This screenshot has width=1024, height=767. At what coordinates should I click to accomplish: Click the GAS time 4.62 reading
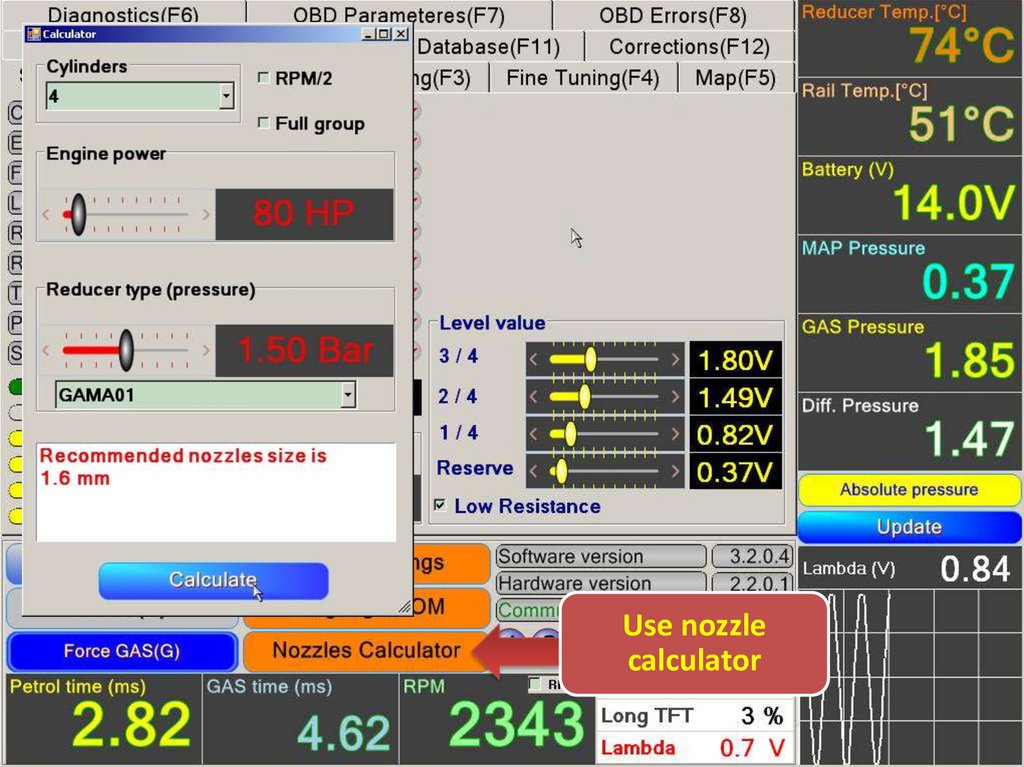click(x=344, y=732)
